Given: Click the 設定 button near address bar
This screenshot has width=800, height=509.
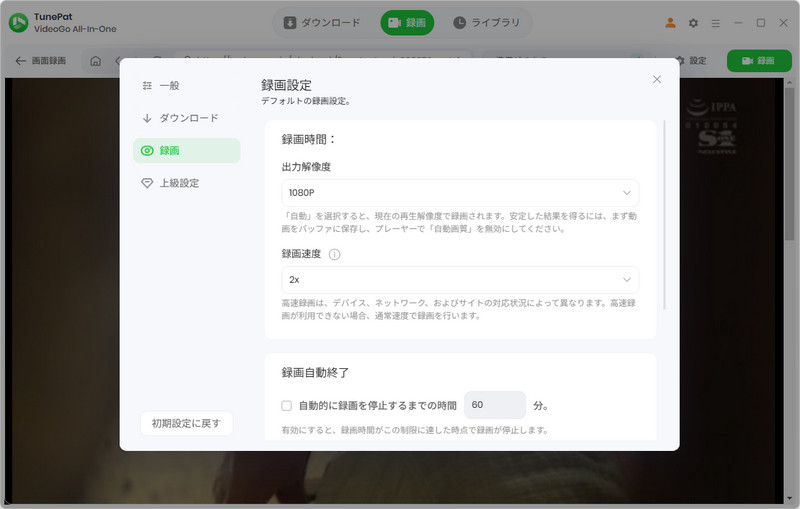Looking at the screenshot, I should [692, 61].
